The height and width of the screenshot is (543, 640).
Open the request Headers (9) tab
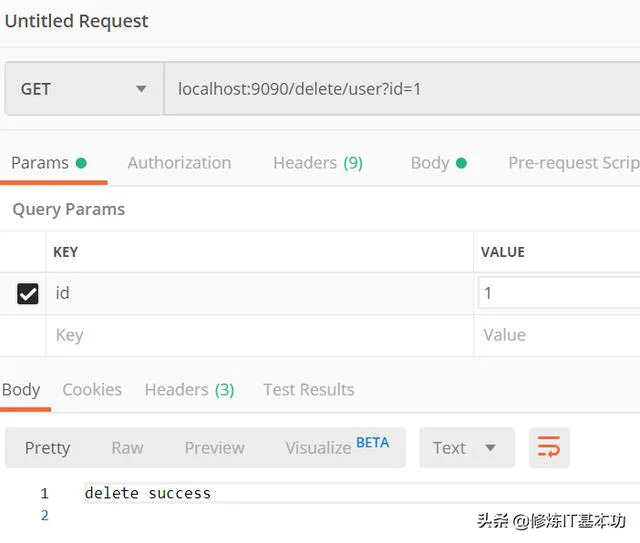pyautogui.click(x=318, y=163)
